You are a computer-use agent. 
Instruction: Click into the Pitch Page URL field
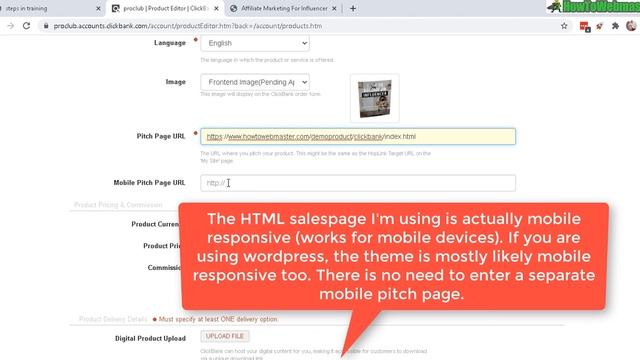point(358,136)
